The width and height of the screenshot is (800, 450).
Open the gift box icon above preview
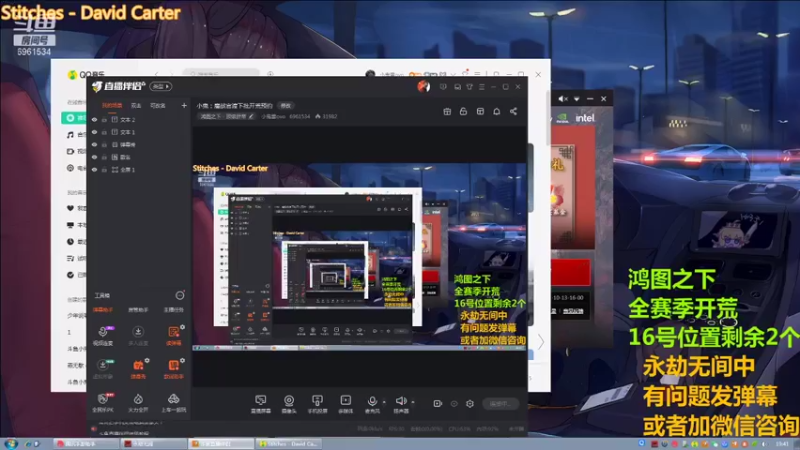pyautogui.click(x=447, y=111)
